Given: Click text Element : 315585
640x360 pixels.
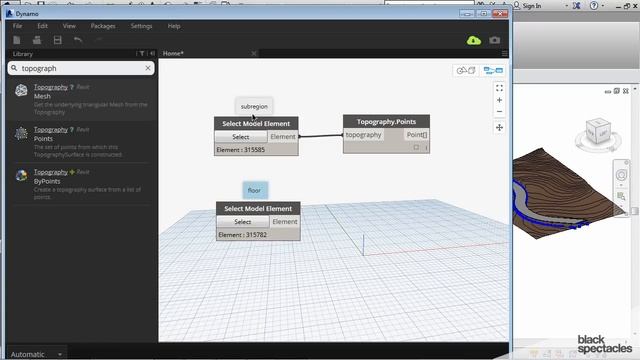Looking at the screenshot, I should pos(240,150).
